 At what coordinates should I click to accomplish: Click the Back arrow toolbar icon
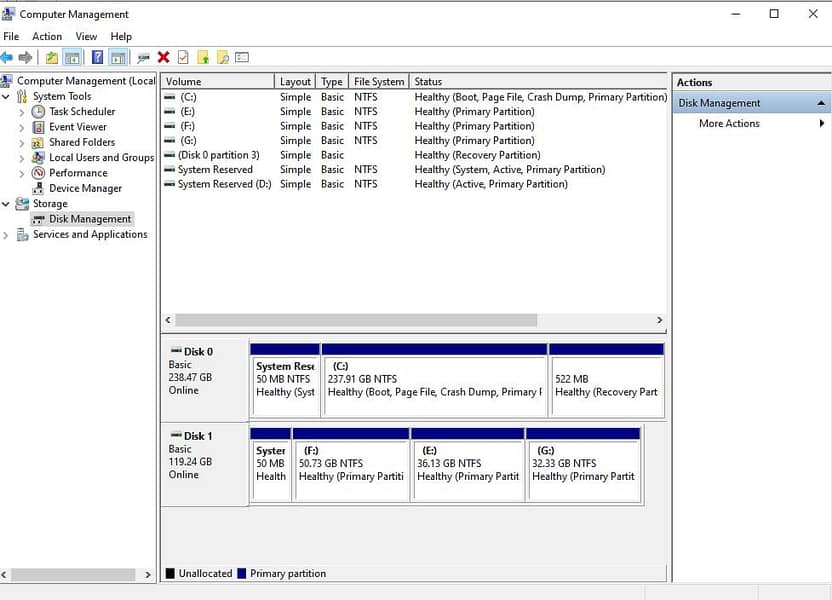pyautogui.click(x=6, y=57)
